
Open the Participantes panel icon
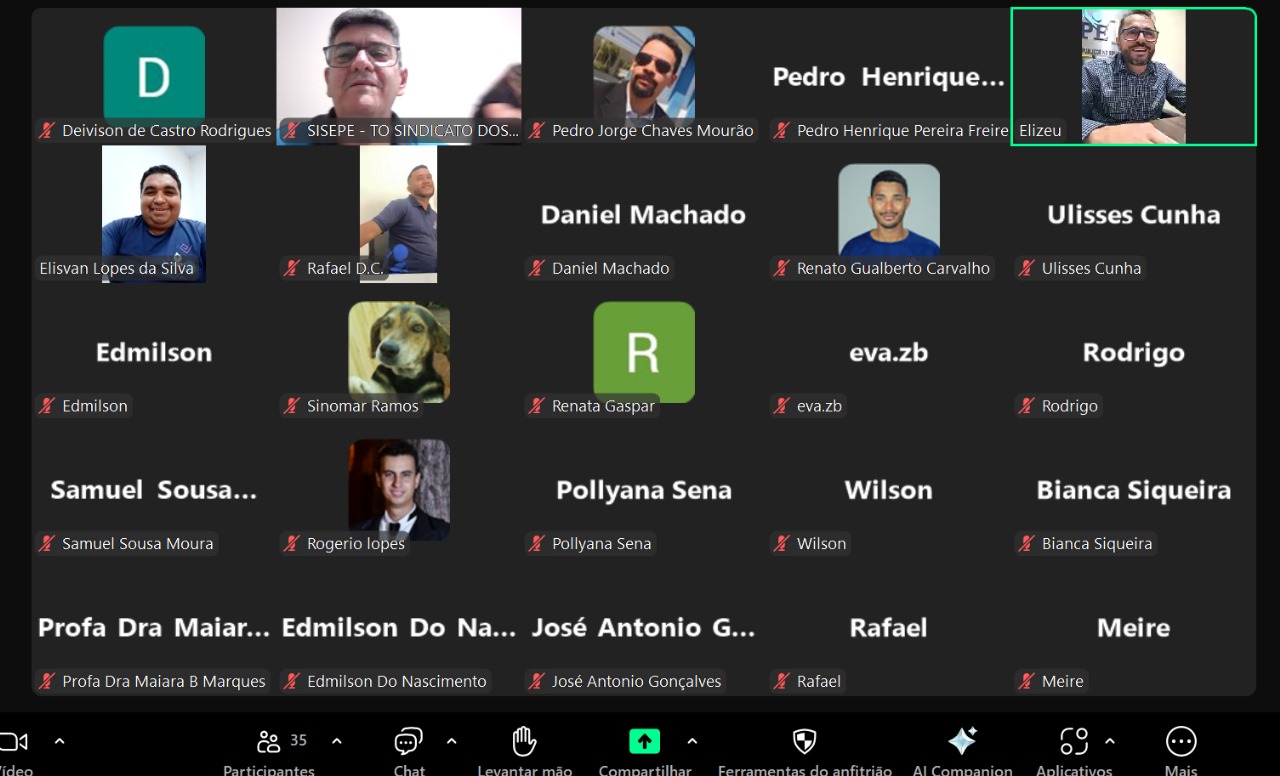click(x=268, y=741)
